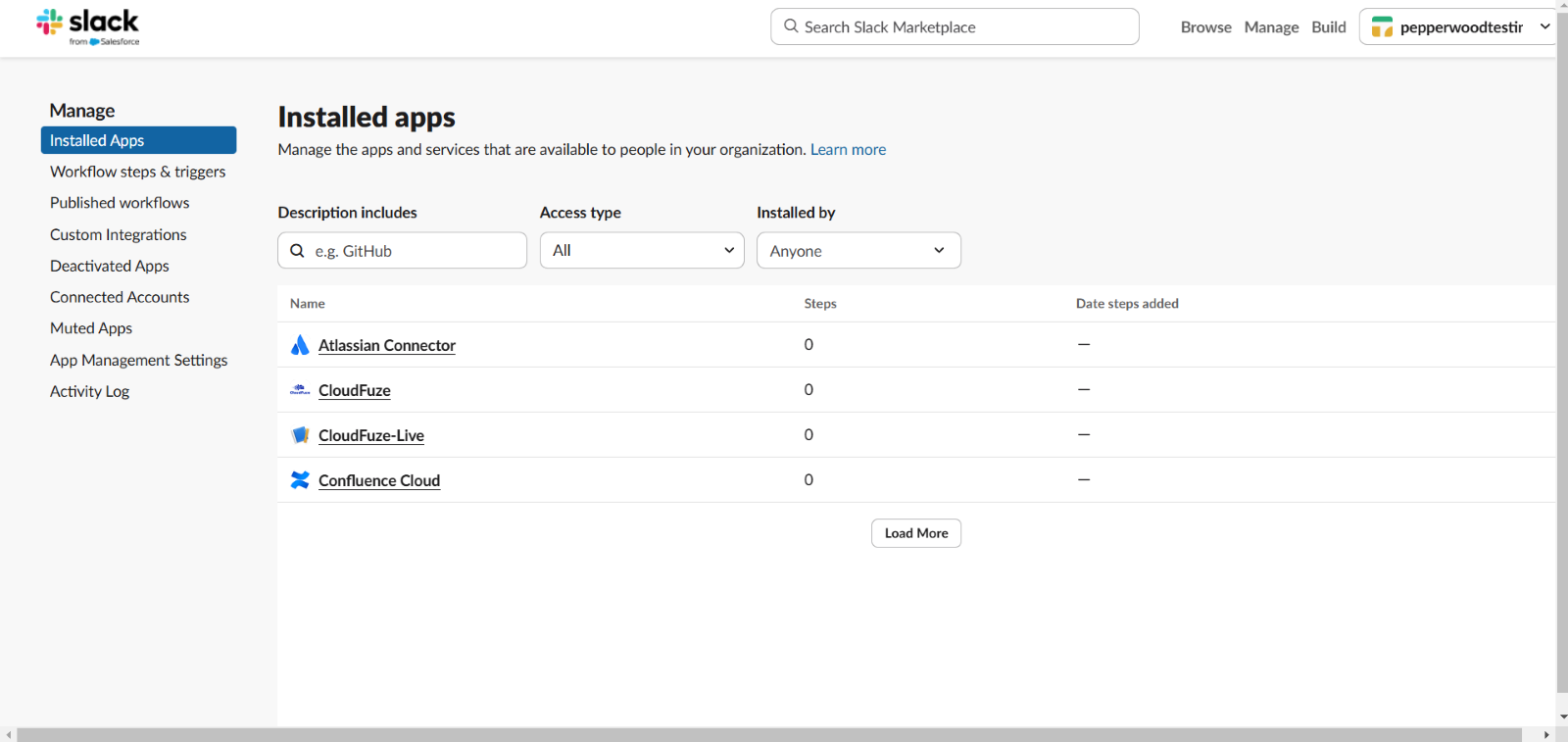Screen dimensions: 1568x742
Task: Open the CloudFuze-Live app link
Action: pyautogui.click(x=370, y=435)
